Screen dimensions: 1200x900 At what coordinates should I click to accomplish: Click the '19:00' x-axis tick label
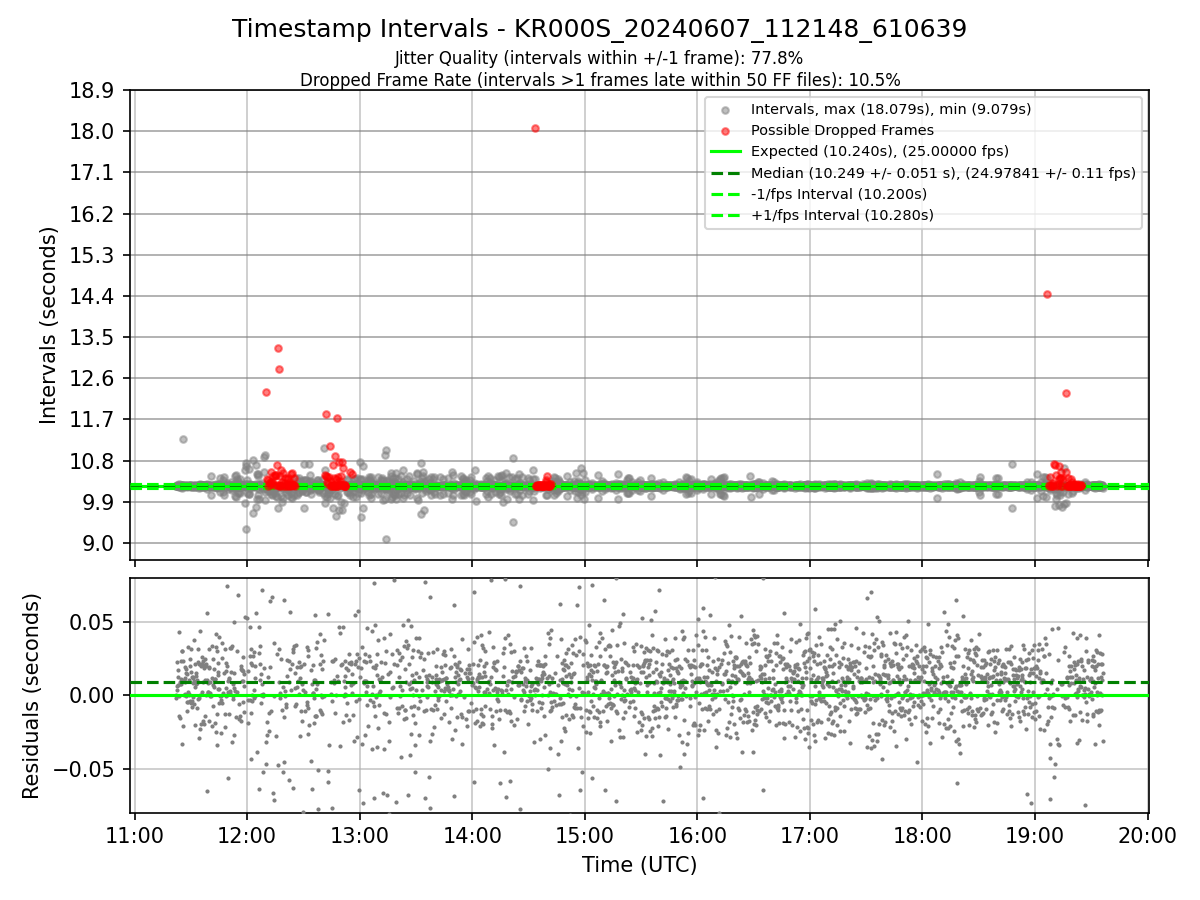pos(1035,837)
